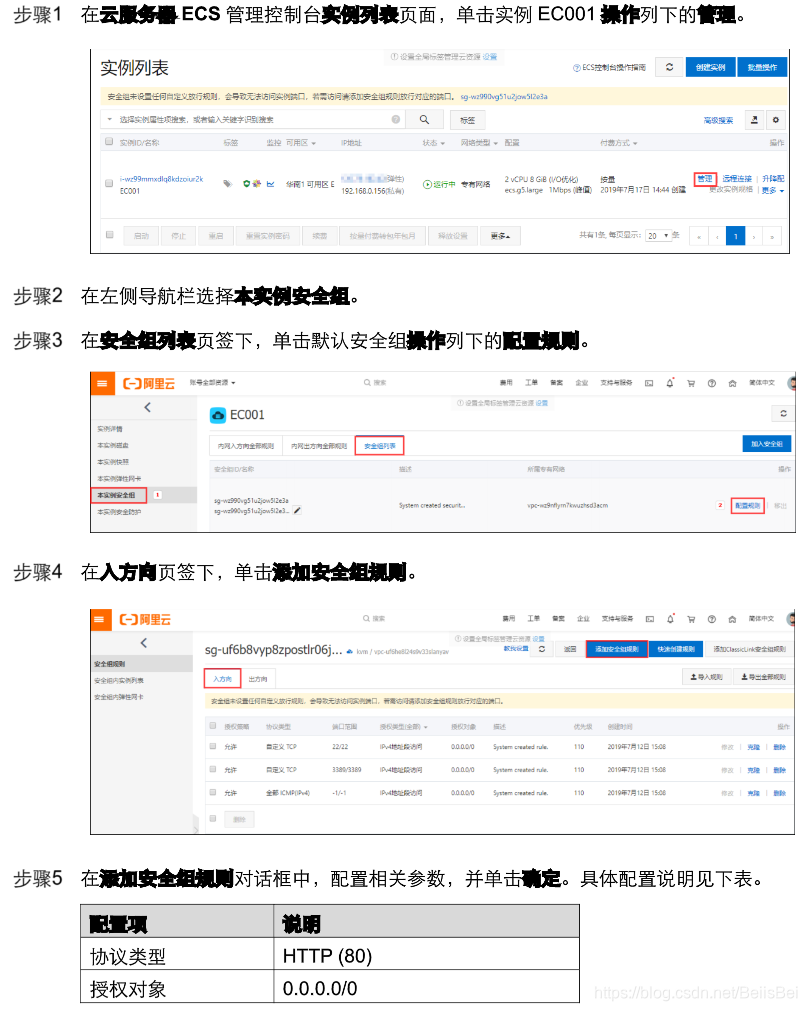Click the 导入规则 button
This screenshot has width=807, height=1011.
(x=706, y=677)
